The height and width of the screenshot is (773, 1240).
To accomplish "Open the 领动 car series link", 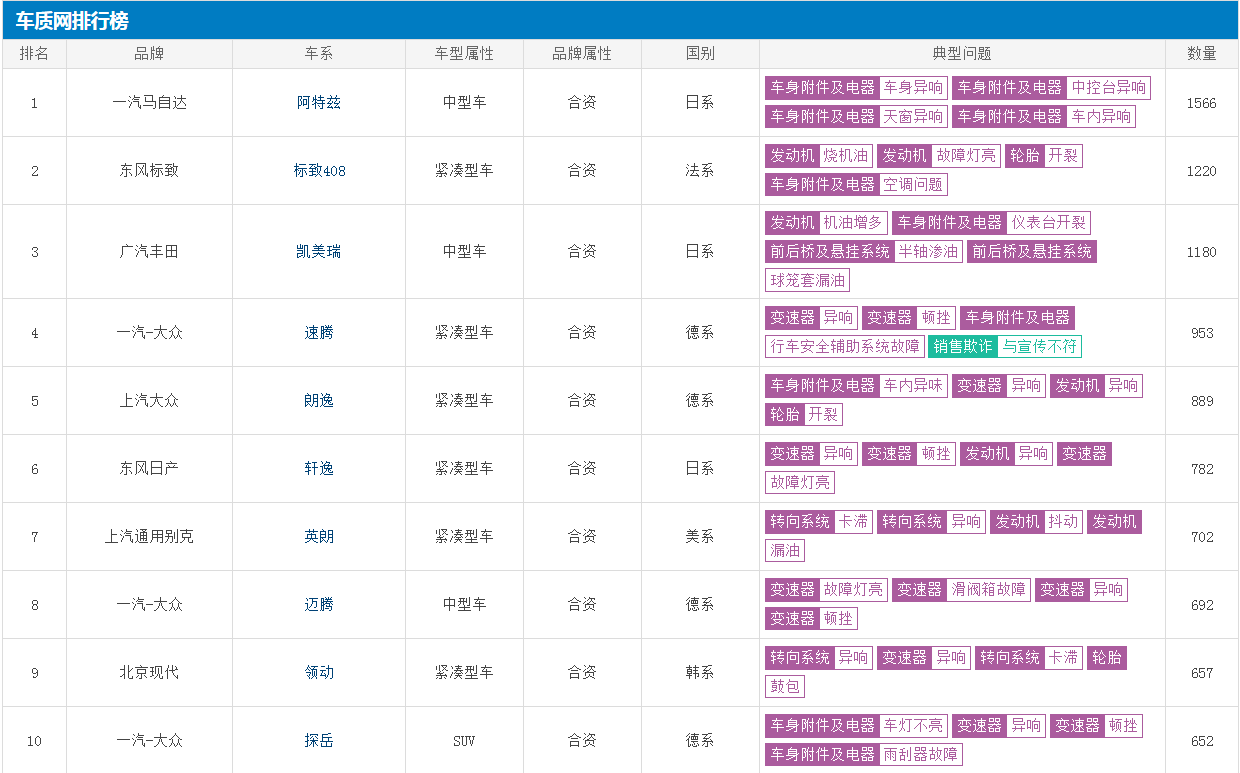I will pos(319,672).
